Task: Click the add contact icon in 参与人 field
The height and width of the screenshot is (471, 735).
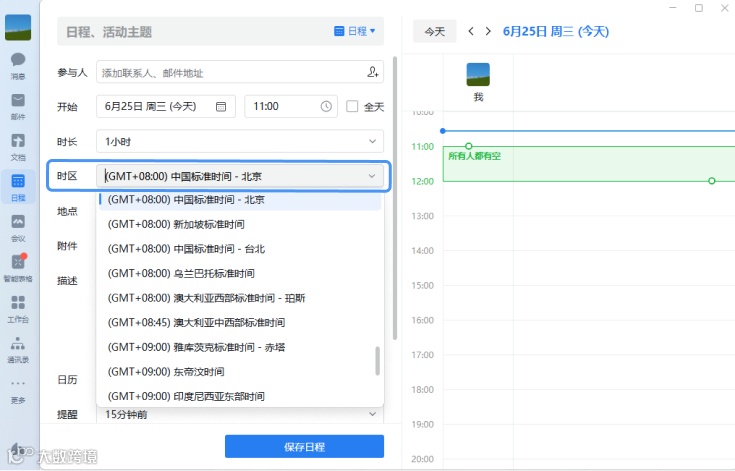Action: click(x=373, y=72)
